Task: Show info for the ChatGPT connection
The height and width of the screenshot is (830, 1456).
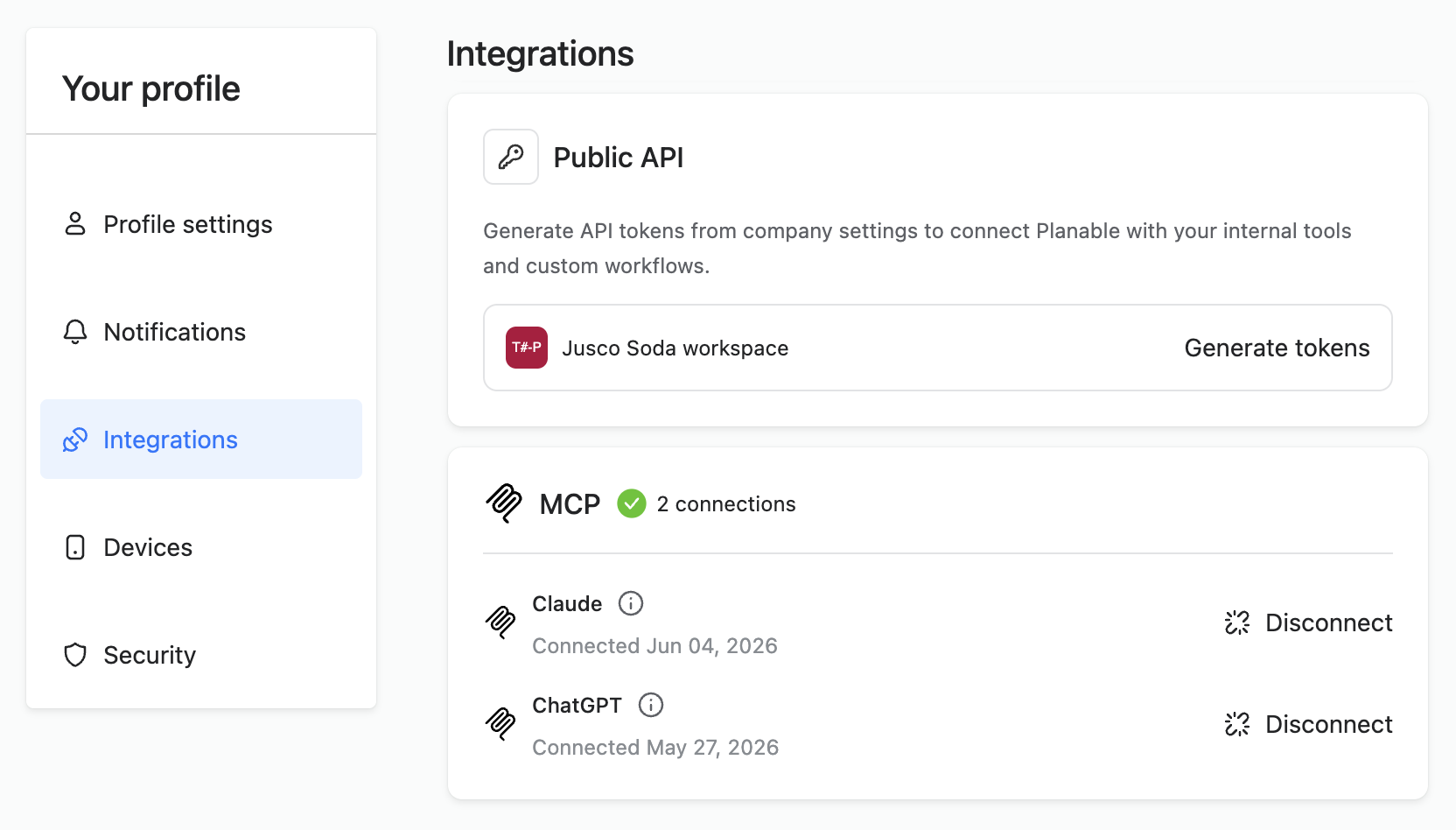Action: pos(651,705)
